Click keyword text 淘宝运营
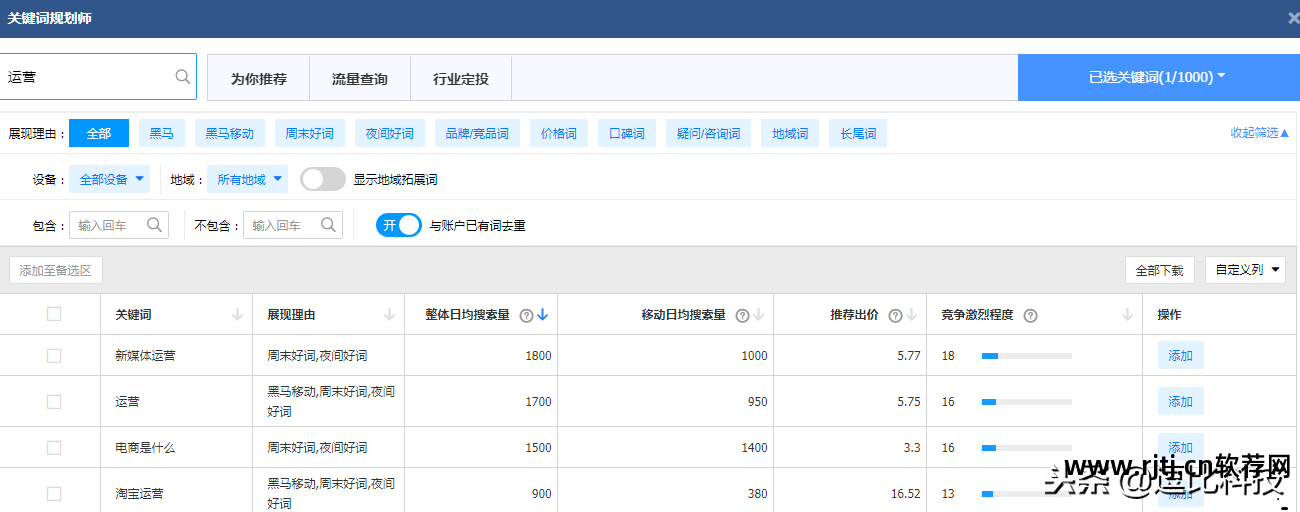Image resolution: width=1300 pixels, height=512 pixels. 139,493
